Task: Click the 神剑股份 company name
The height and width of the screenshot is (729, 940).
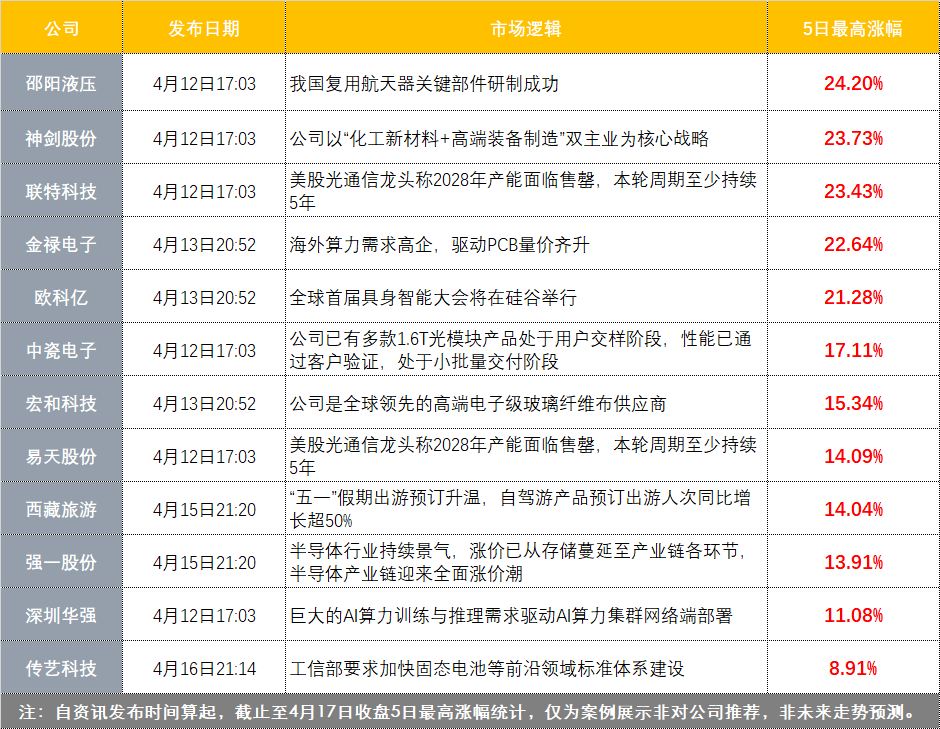Action: click(61, 138)
